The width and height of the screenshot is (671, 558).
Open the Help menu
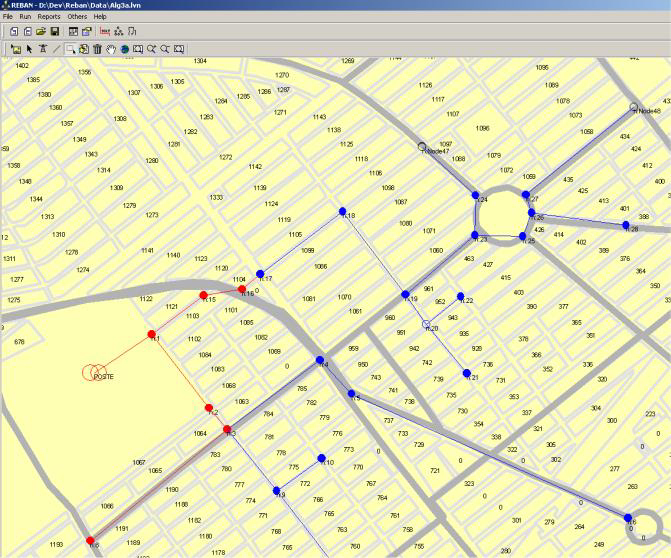(100, 17)
